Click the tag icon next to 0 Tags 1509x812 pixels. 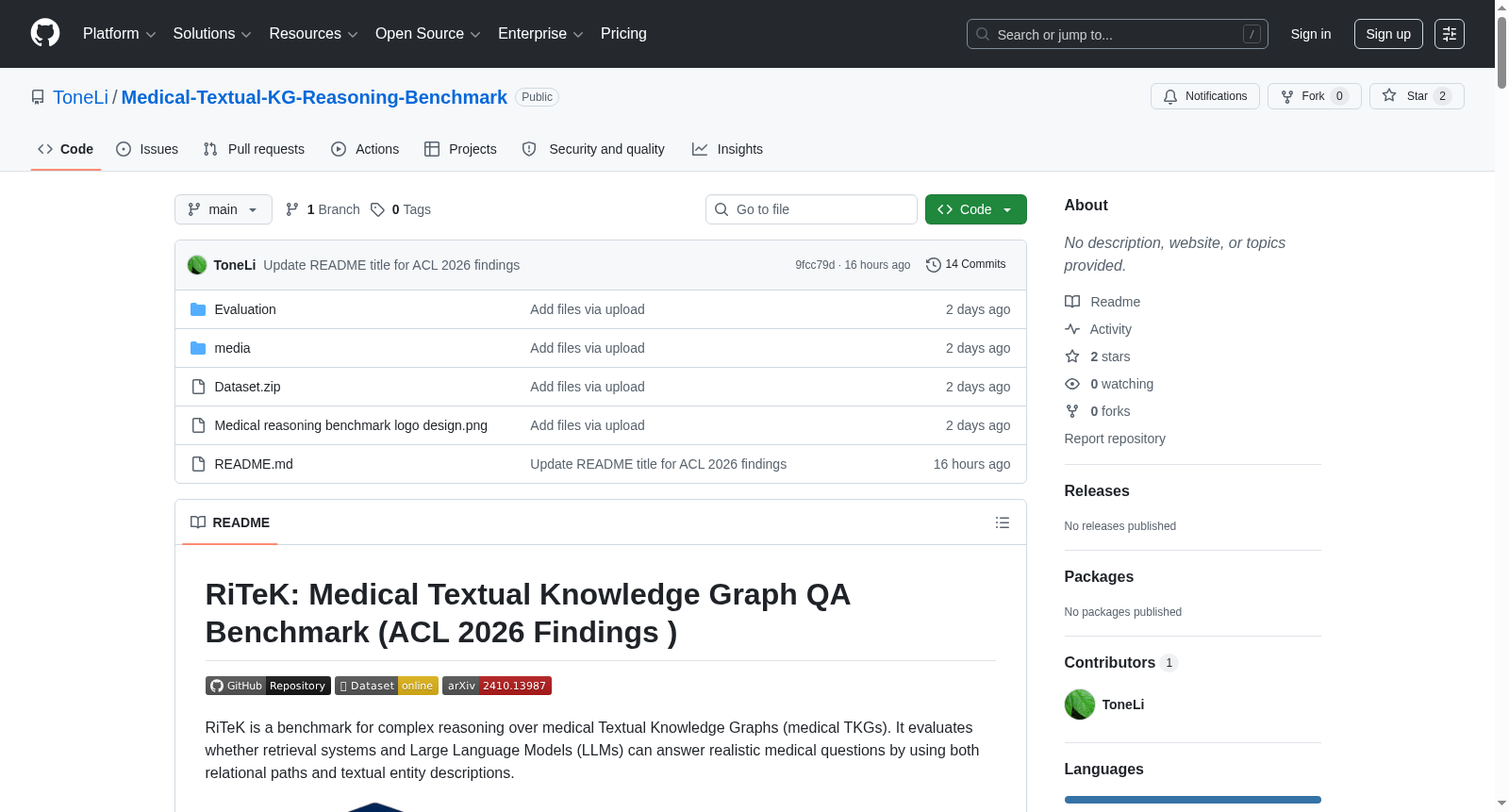377,209
